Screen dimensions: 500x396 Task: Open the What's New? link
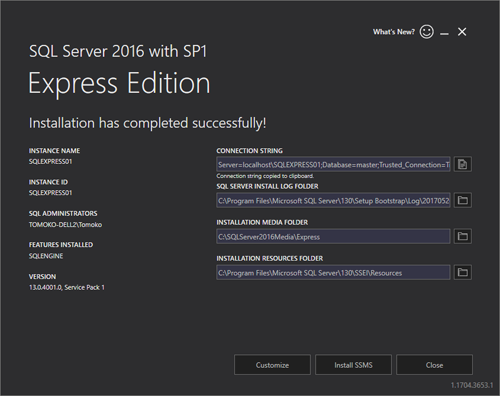pyautogui.click(x=394, y=32)
